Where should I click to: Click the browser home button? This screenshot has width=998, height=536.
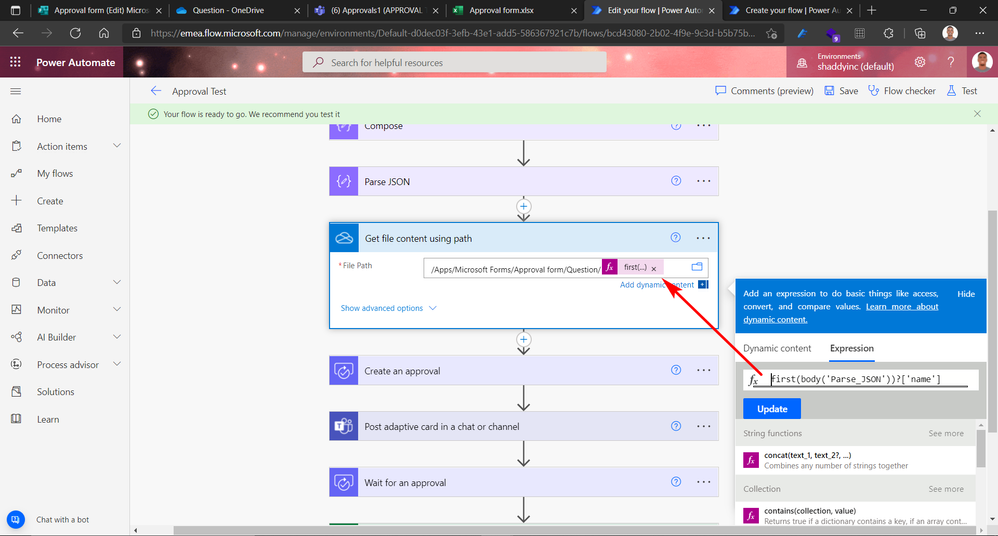pyautogui.click(x=104, y=33)
